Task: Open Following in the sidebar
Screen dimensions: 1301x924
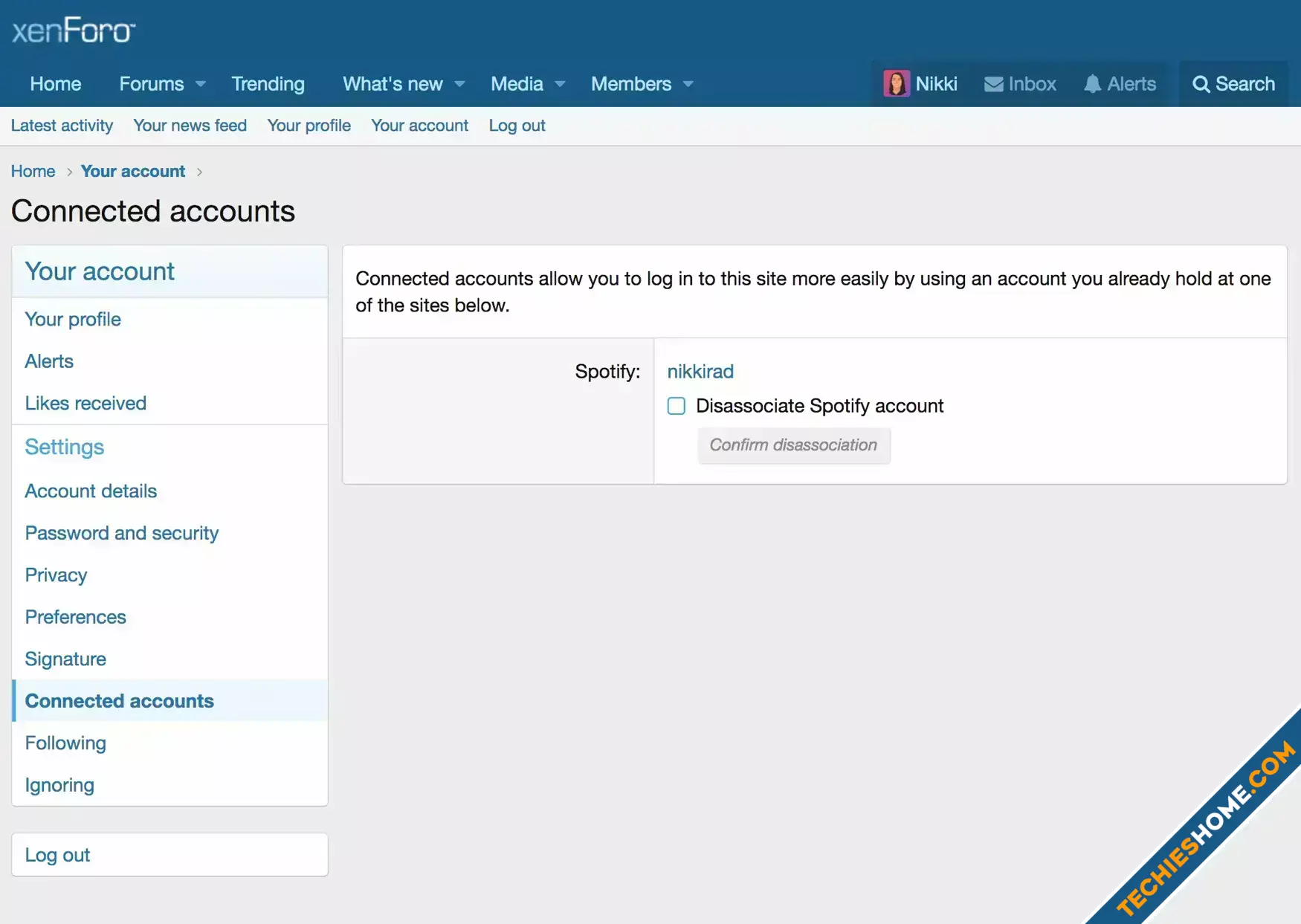Action: pos(170,743)
